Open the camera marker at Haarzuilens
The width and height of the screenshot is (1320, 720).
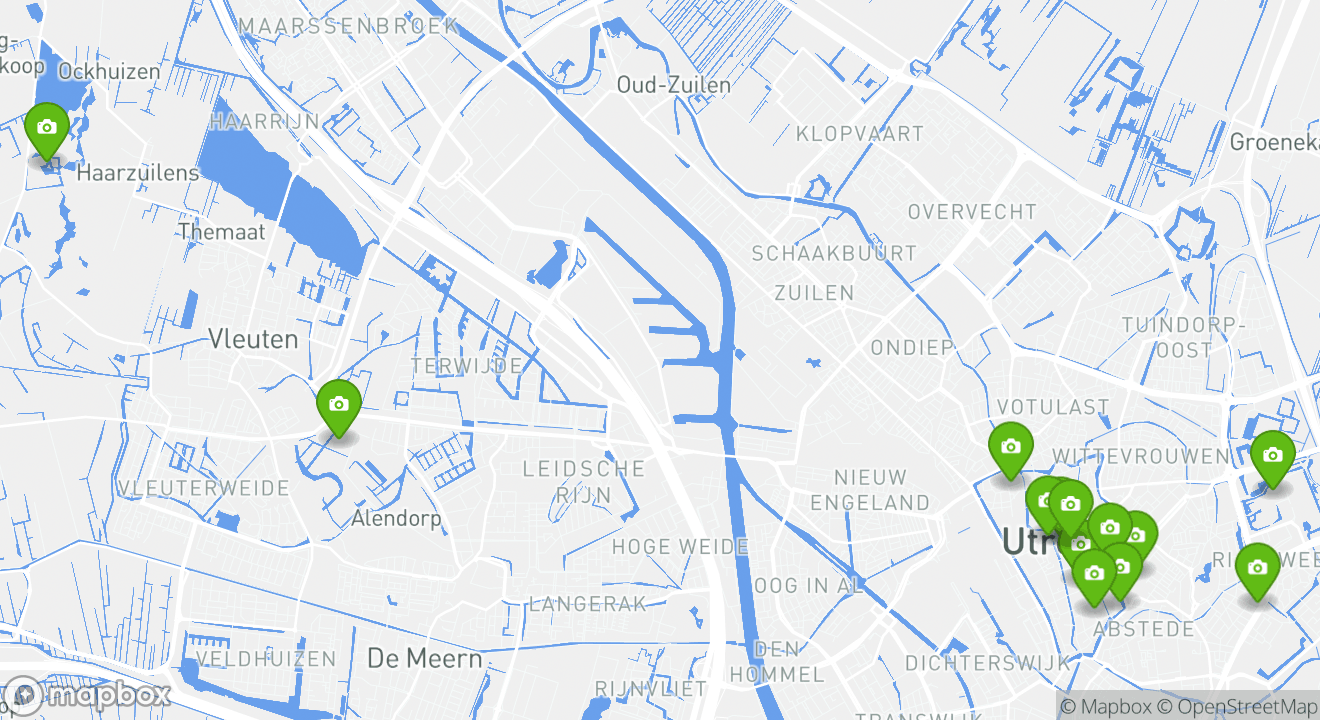[46, 130]
